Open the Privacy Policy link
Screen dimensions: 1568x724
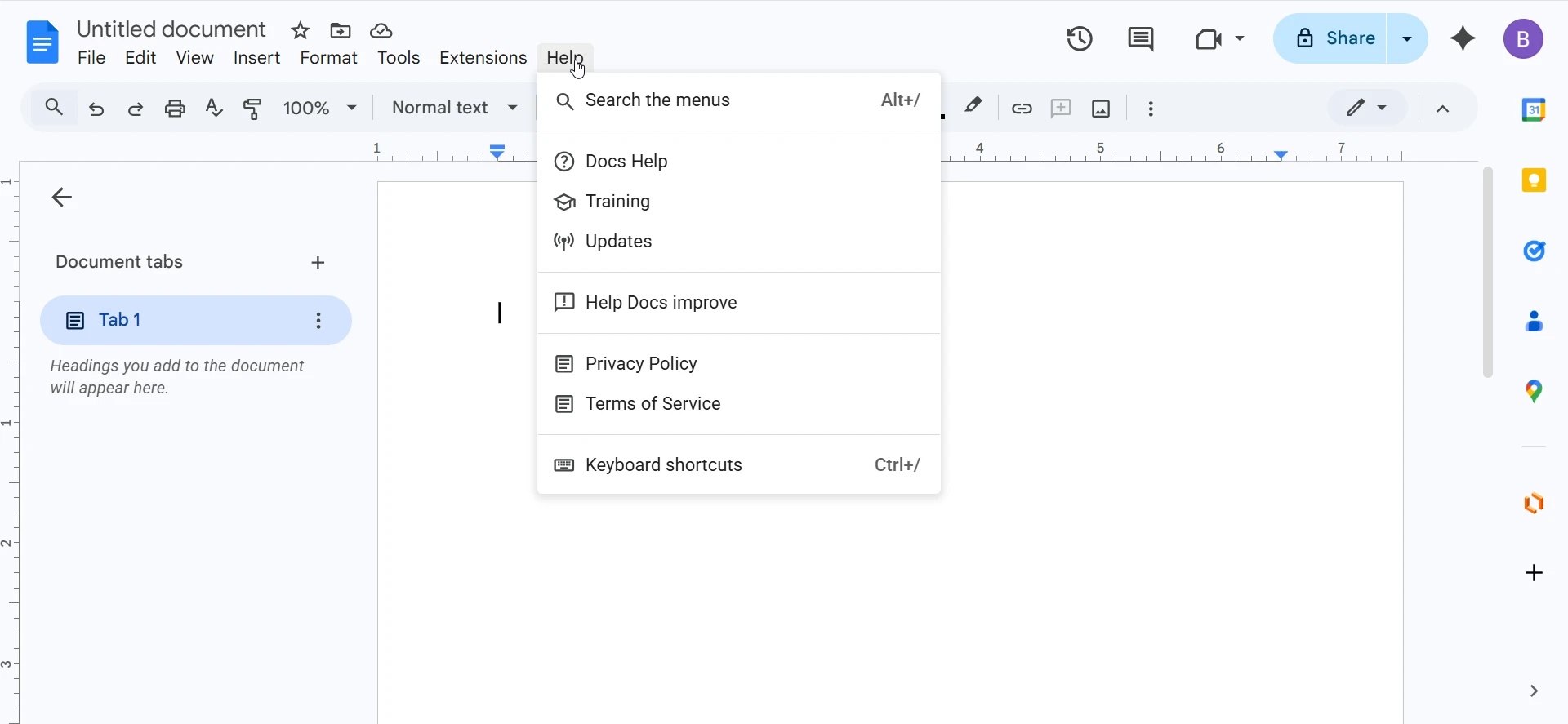tap(641, 363)
